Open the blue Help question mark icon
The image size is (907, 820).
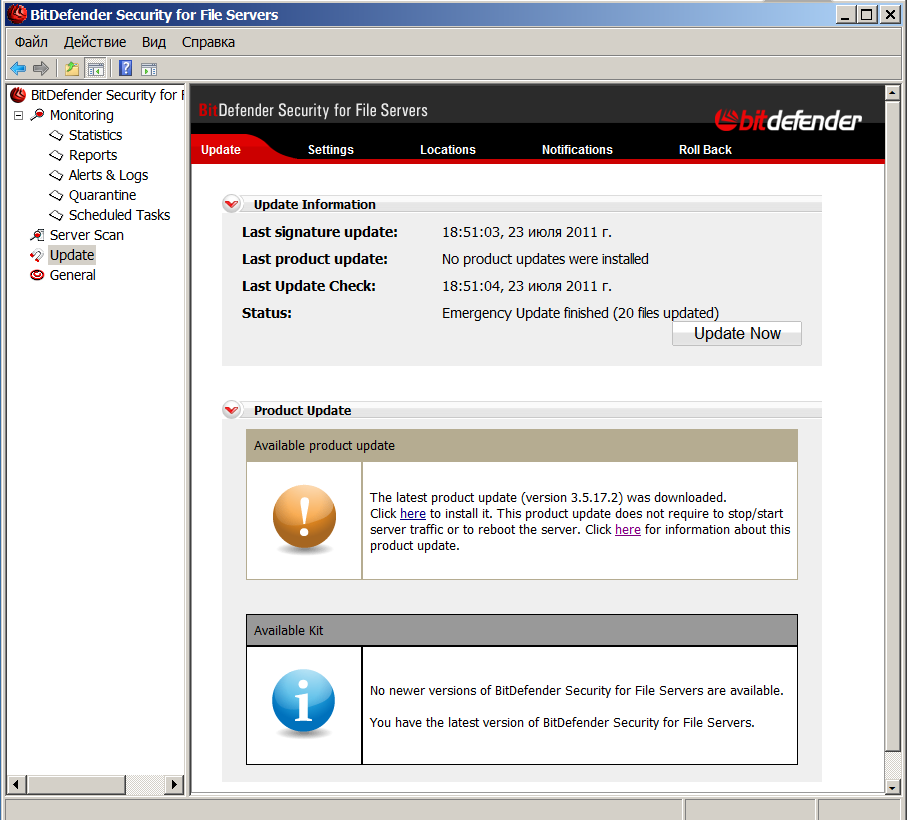[x=126, y=68]
